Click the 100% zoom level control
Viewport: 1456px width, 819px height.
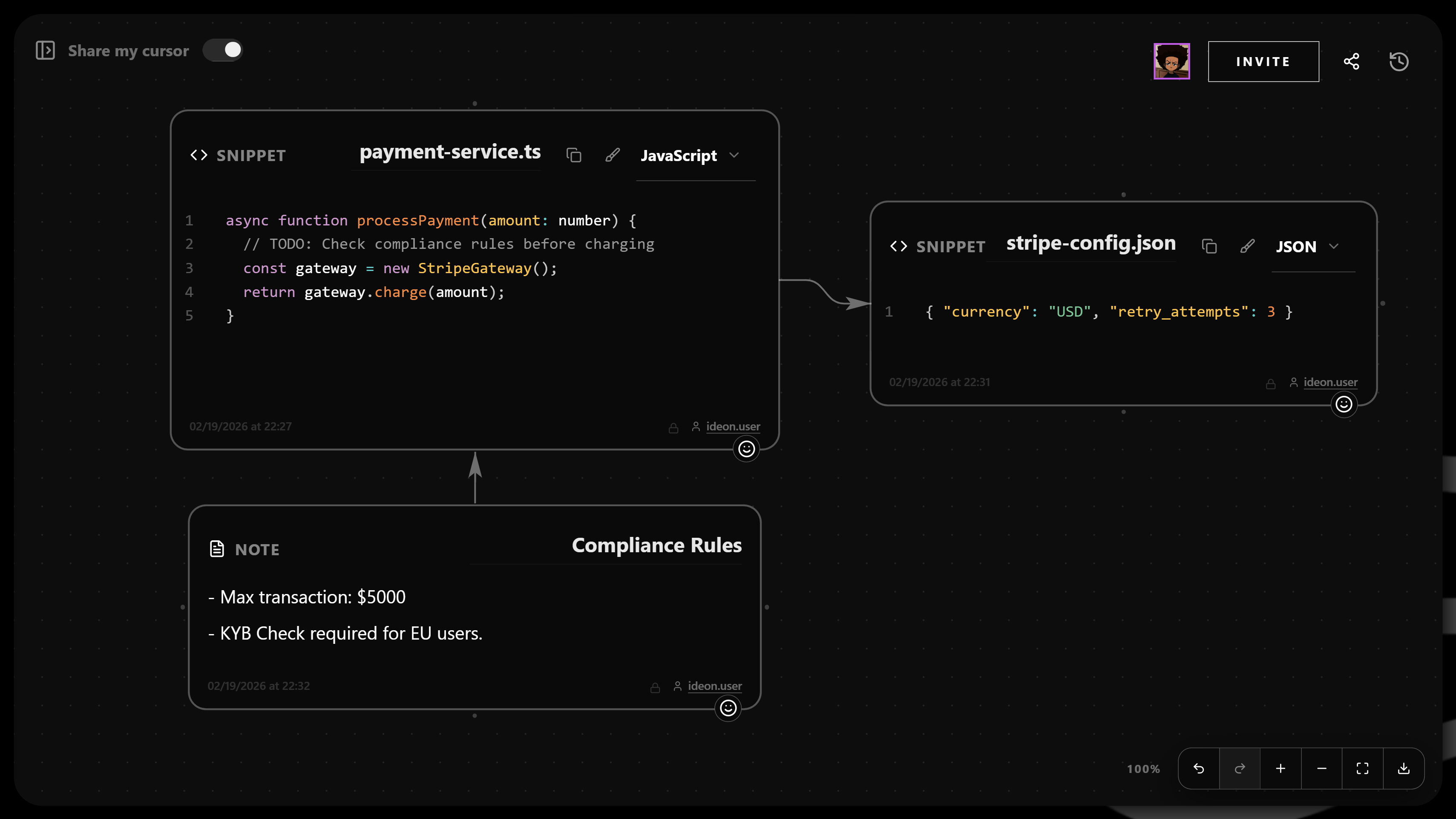pyautogui.click(x=1143, y=768)
